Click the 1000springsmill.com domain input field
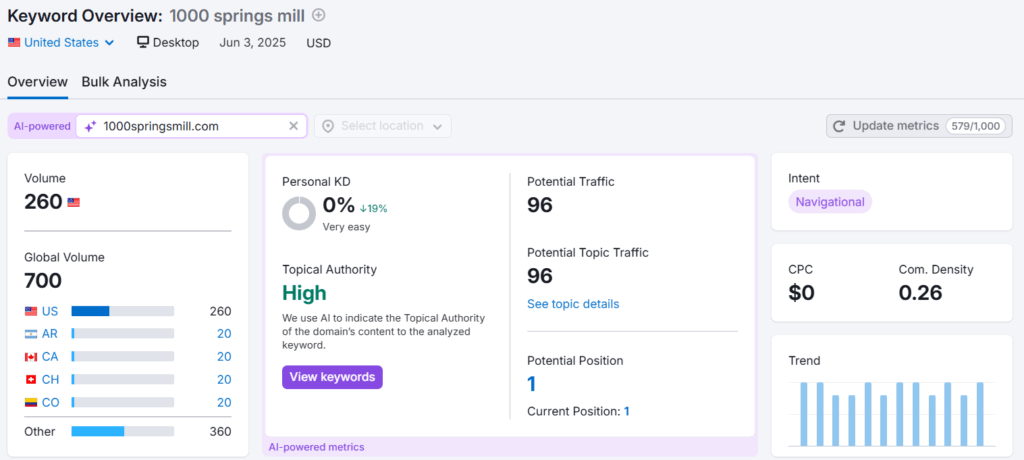Screen dimensions: 1024x460 click(x=191, y=126)
